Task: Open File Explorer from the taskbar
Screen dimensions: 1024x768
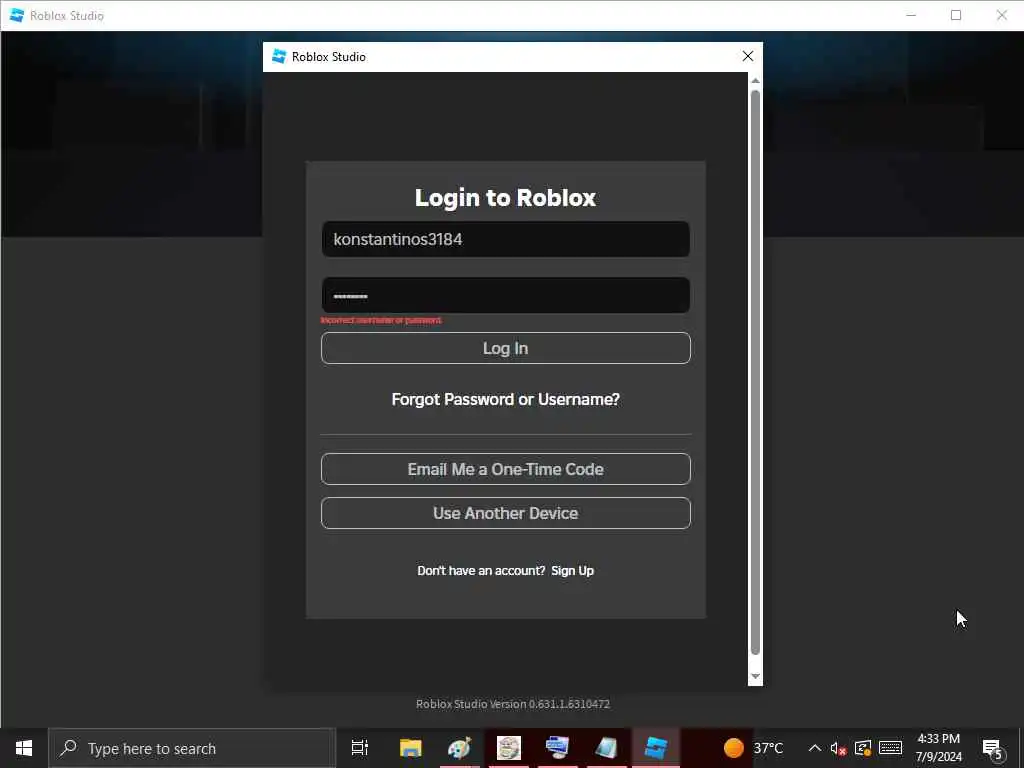Action: 410,748
